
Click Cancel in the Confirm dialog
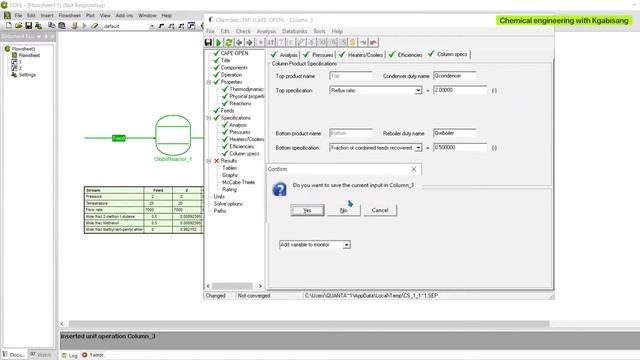[x=380, y=210]
